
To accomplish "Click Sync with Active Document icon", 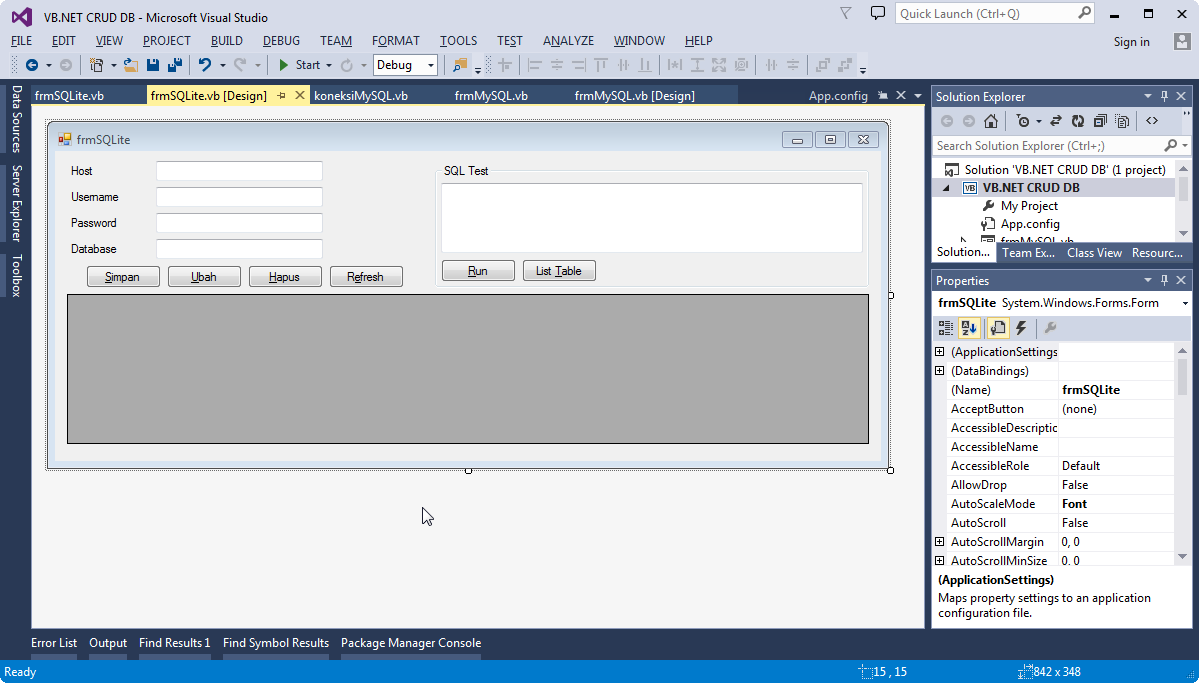I will coord(1056,121).
